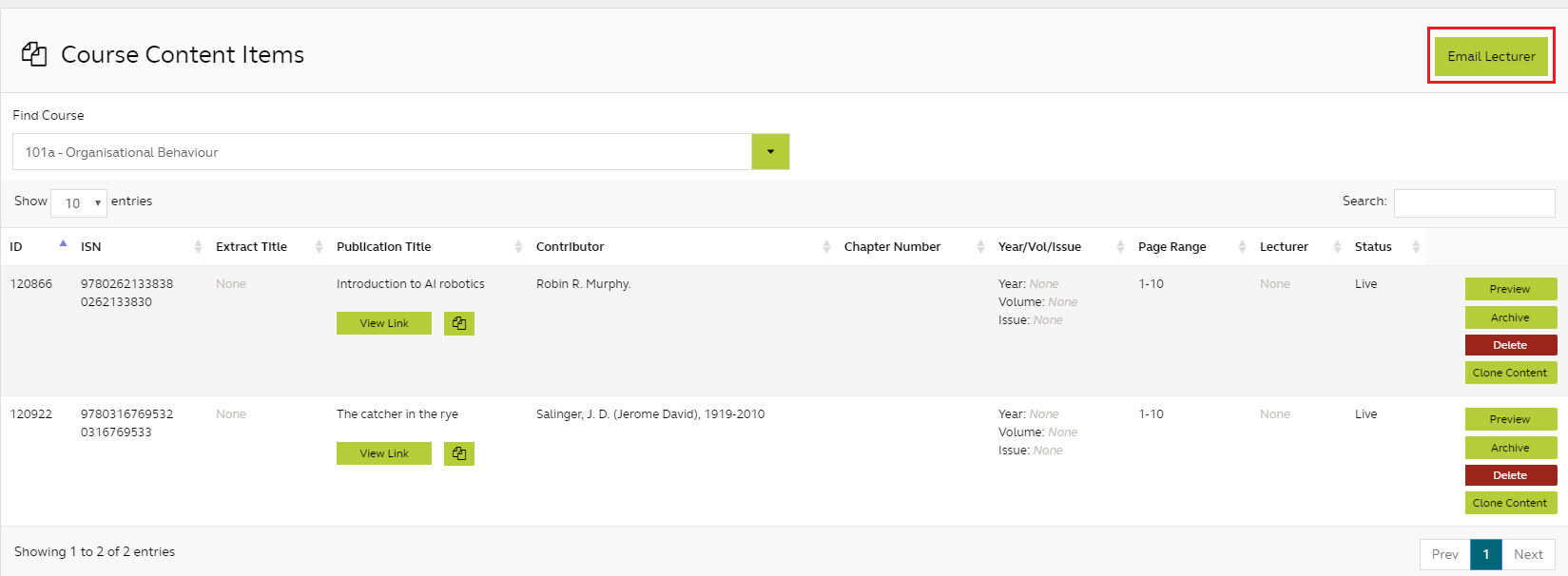Delete the Introduction to AI robotics item
The image size is (1568, 576).
(x=1510, y=345)
